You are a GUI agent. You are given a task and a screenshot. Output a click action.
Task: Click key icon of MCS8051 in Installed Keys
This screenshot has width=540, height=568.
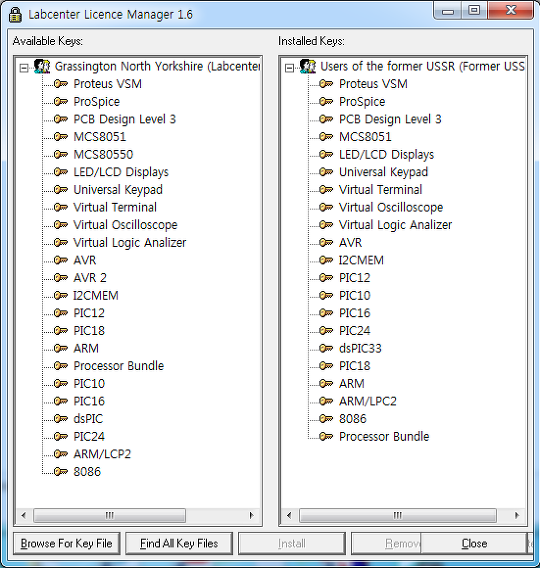pyautogui.click(x=326, y=137)
